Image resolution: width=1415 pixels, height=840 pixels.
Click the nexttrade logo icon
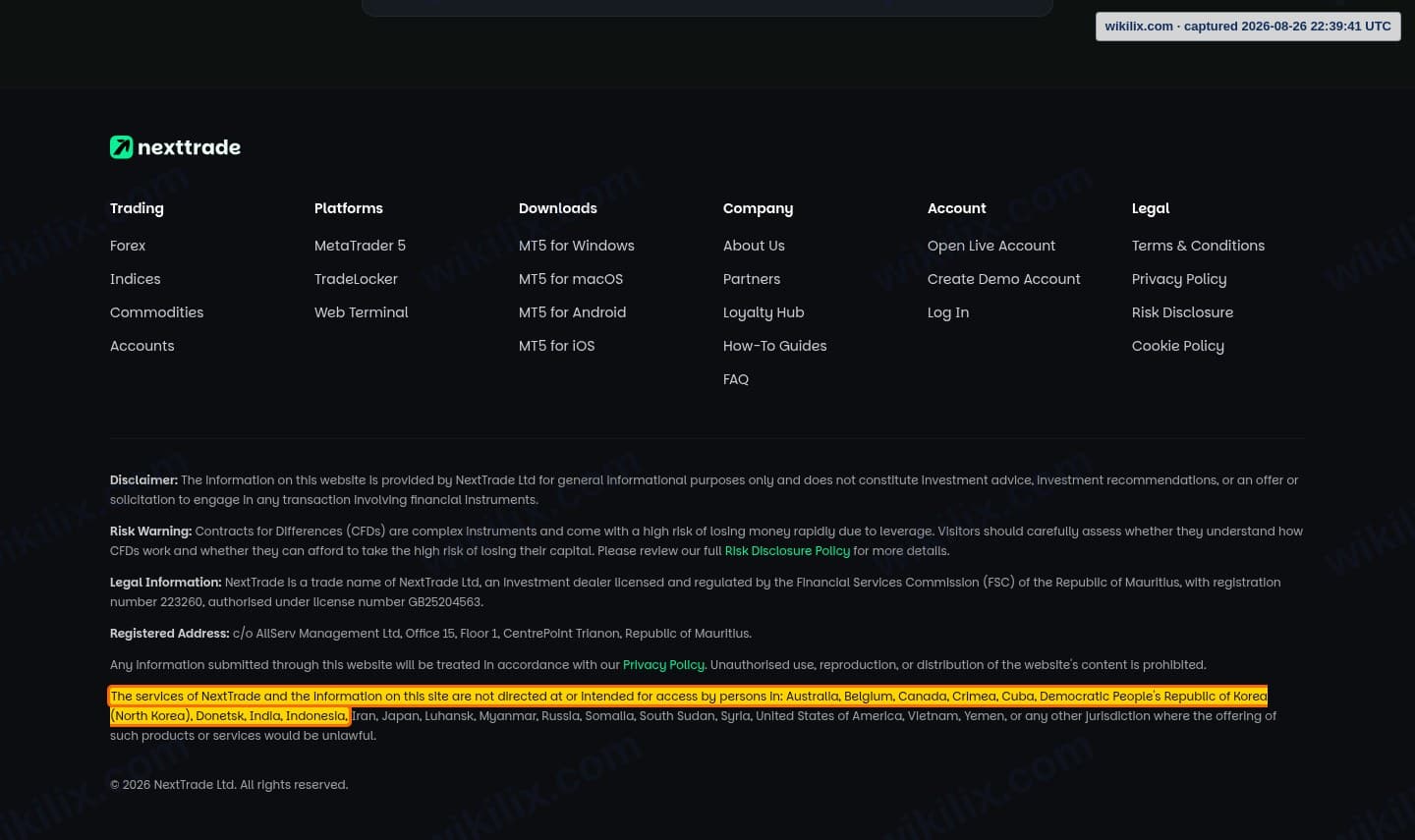[121, 147]
